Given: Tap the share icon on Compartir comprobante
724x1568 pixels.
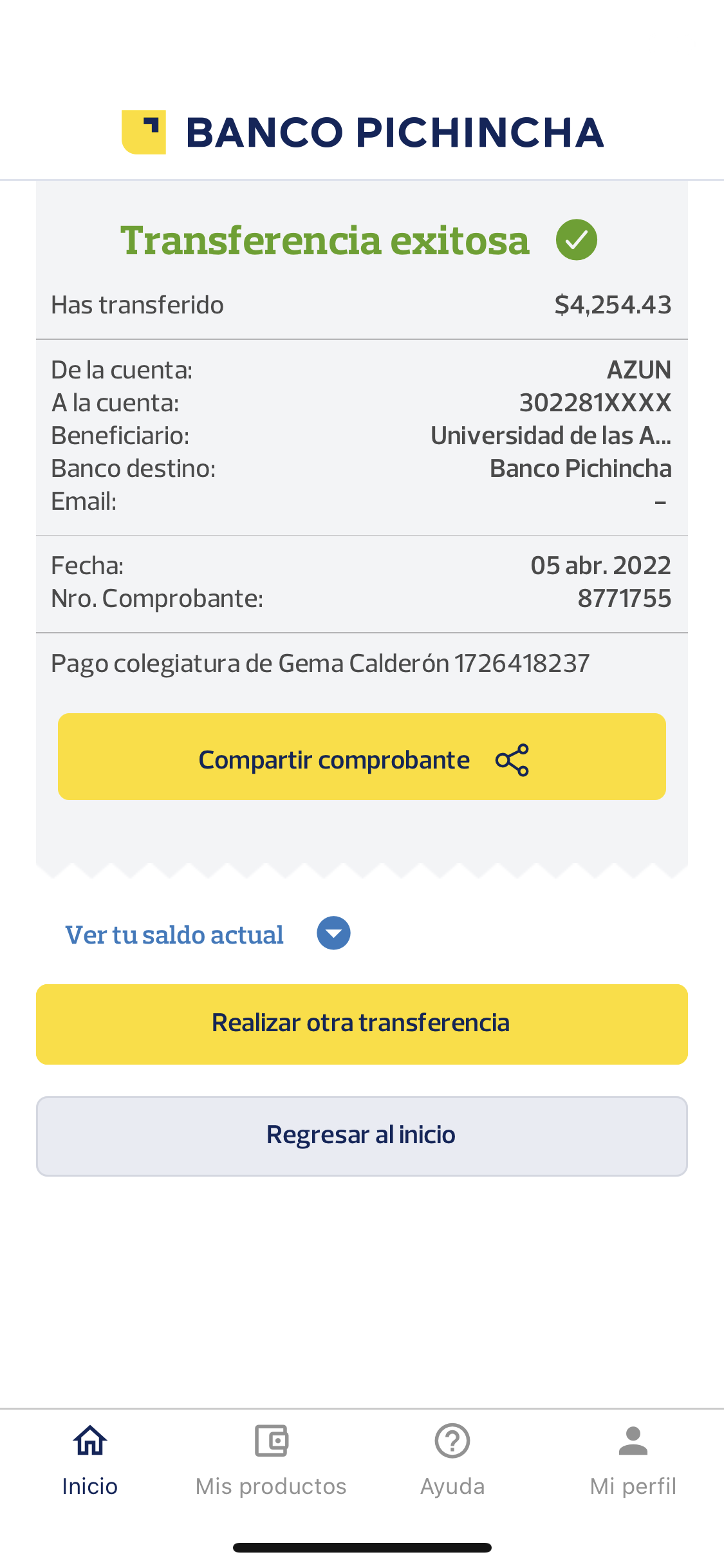Looking at the screenshot, I should pos(512,760).
